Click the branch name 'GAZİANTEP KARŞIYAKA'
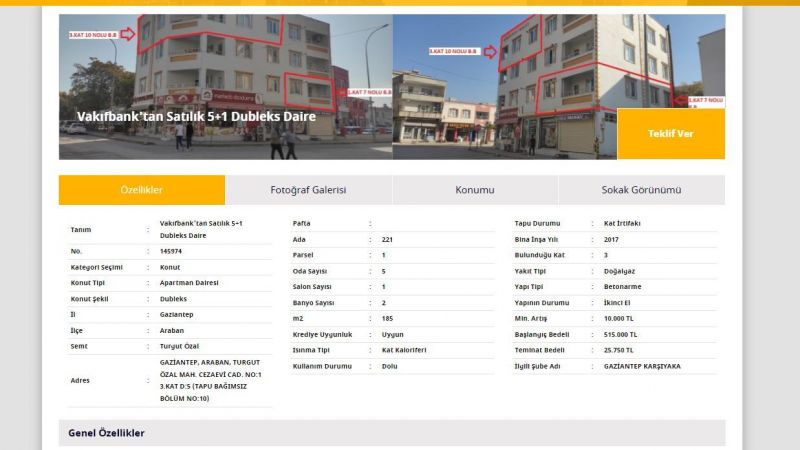This screenshot has height=450, width=800. 642,366
